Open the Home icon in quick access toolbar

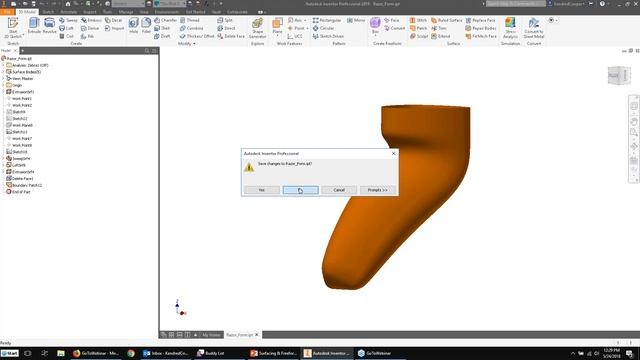click(68, 4)
